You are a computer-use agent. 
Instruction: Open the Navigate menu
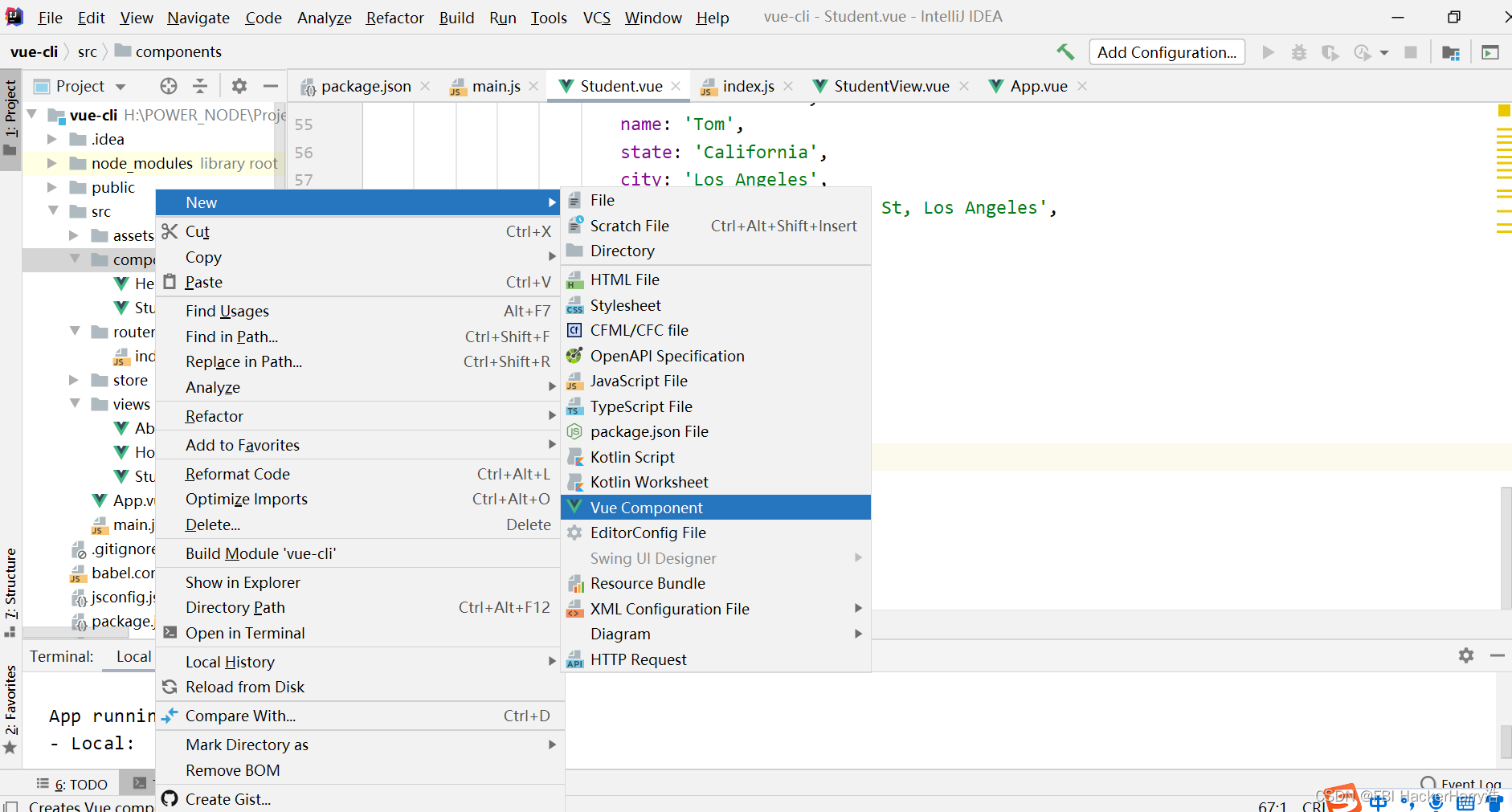pos(198,17)
